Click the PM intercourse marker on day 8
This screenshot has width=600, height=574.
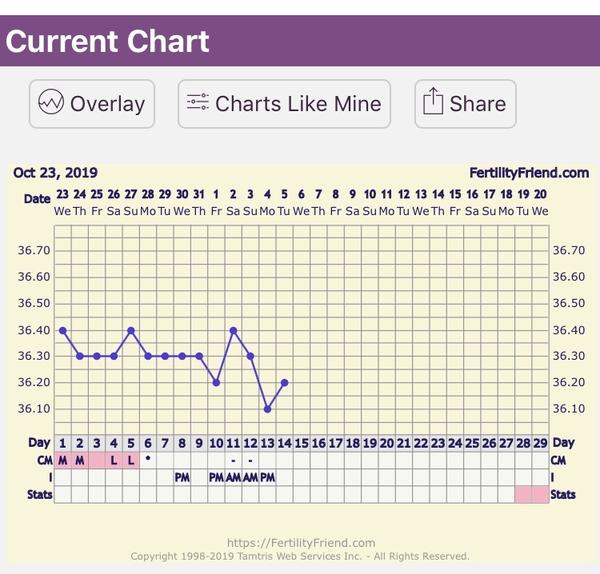182,477
